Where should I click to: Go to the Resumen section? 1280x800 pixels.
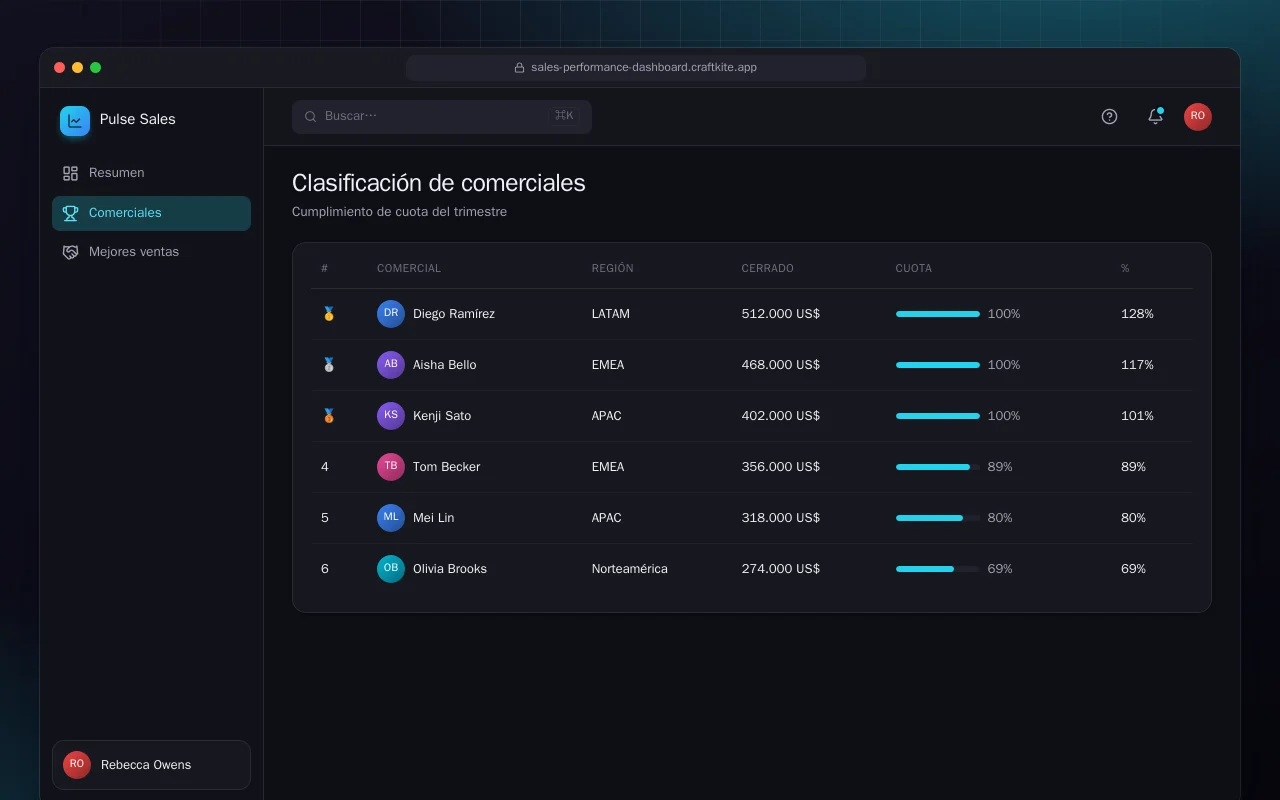tap(151, 173)
